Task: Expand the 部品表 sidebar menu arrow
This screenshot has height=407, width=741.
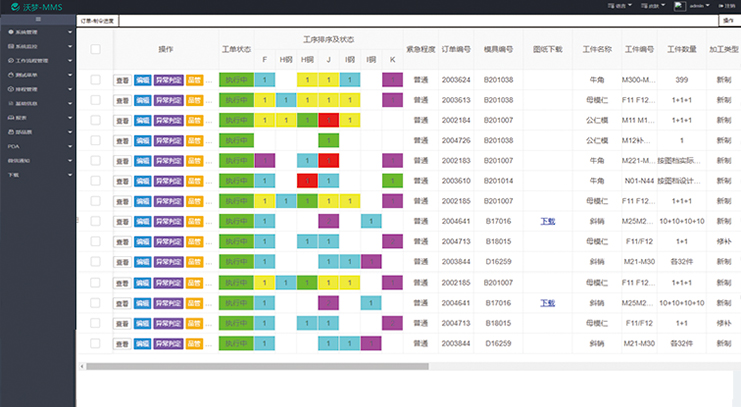Action: [69, 132]
